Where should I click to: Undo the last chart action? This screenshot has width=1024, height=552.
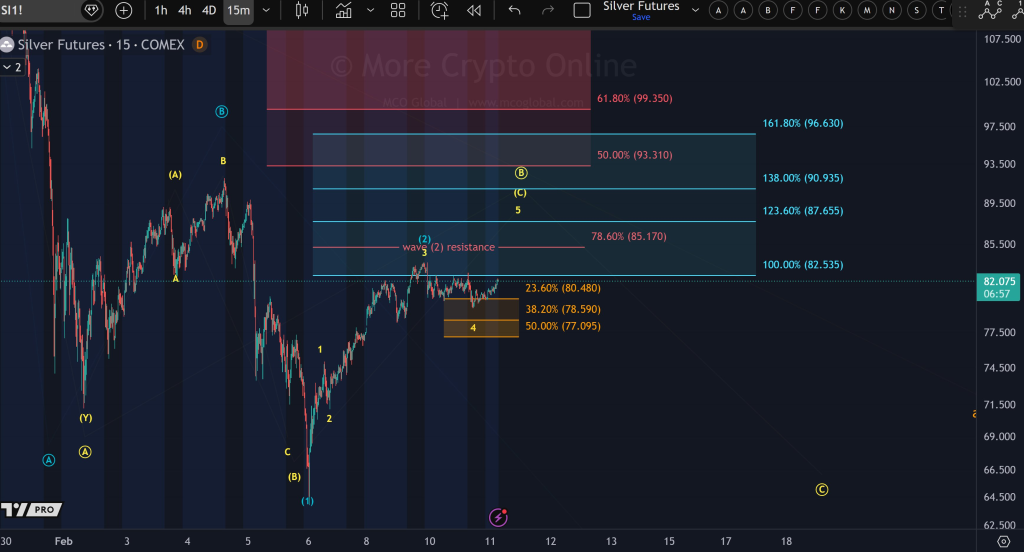pyautogui.click(x=515, y=10)
